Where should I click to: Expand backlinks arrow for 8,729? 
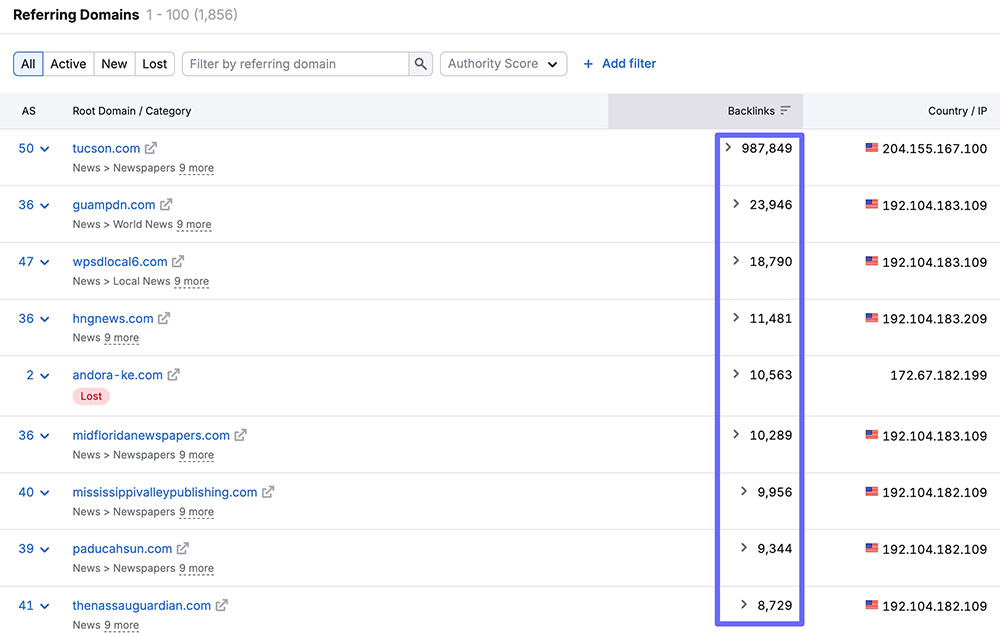click(x=744, y=604)
